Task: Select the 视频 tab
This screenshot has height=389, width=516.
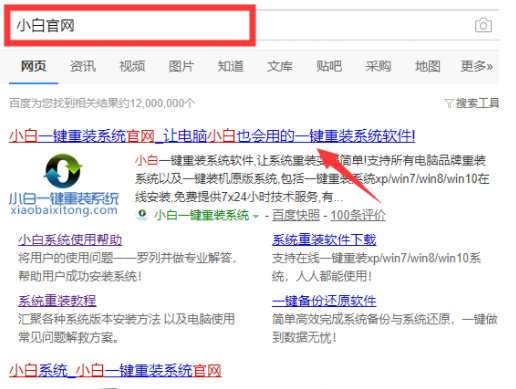Action: 132,66
